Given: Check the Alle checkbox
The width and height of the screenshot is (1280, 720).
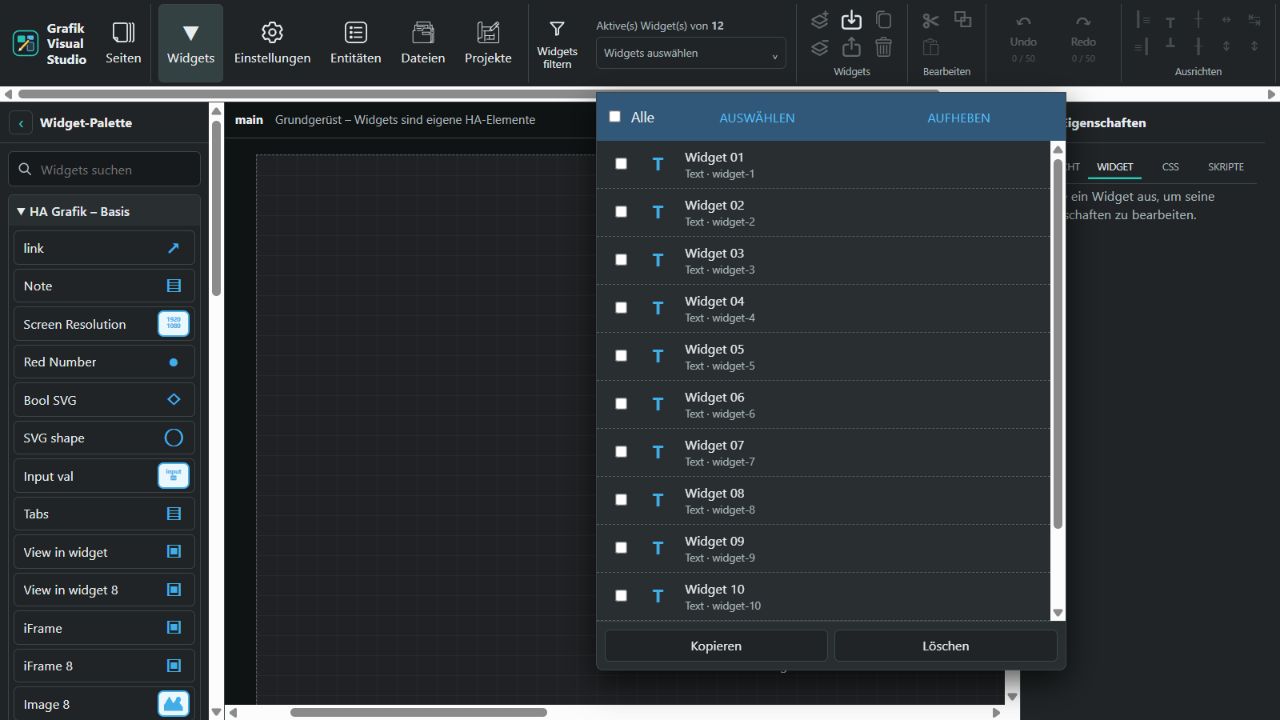Looking at the screenshot, I should point(615,117).
